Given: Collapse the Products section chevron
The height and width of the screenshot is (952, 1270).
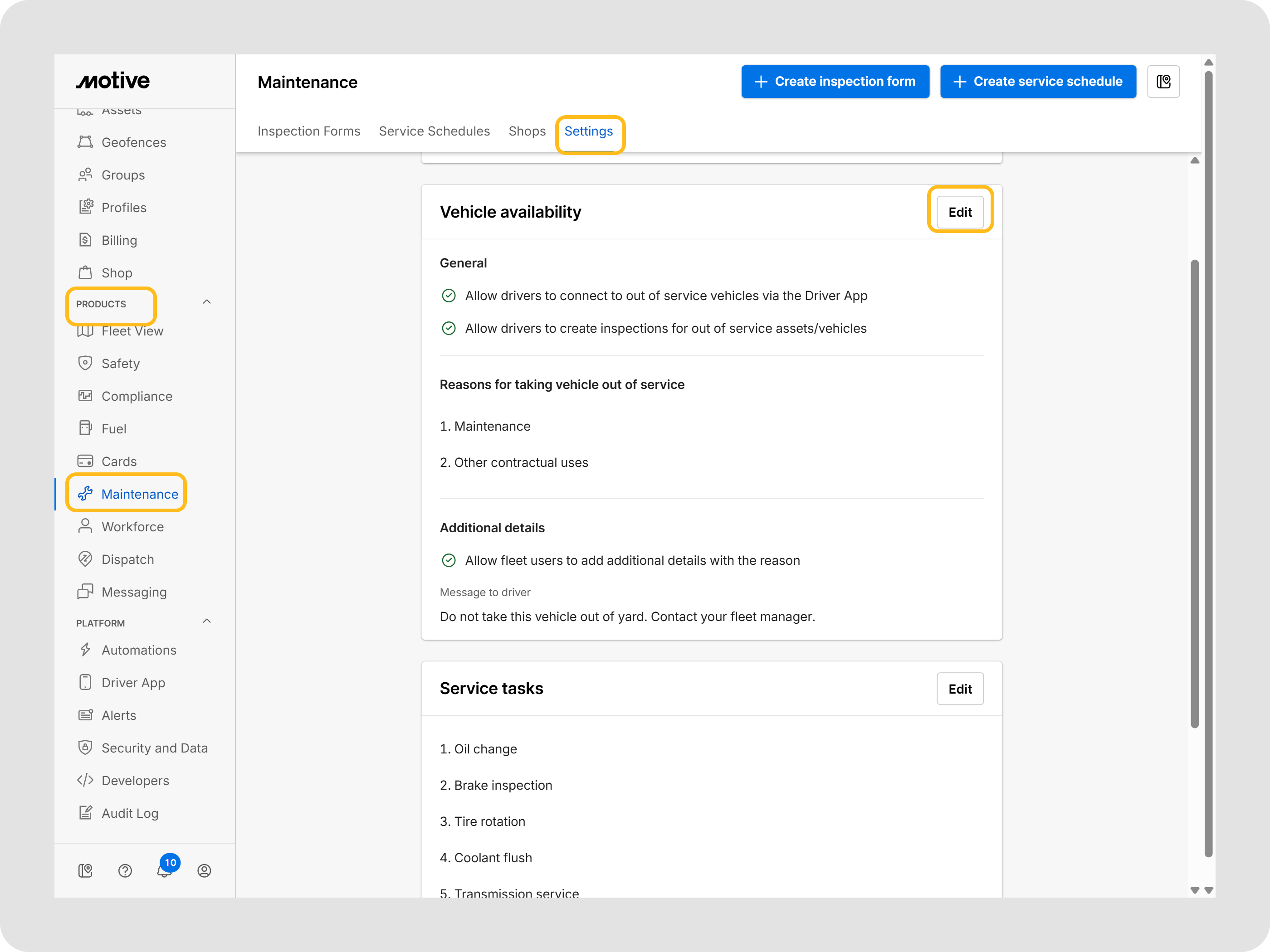Looking at the screenshot, I should pos(207,302).
